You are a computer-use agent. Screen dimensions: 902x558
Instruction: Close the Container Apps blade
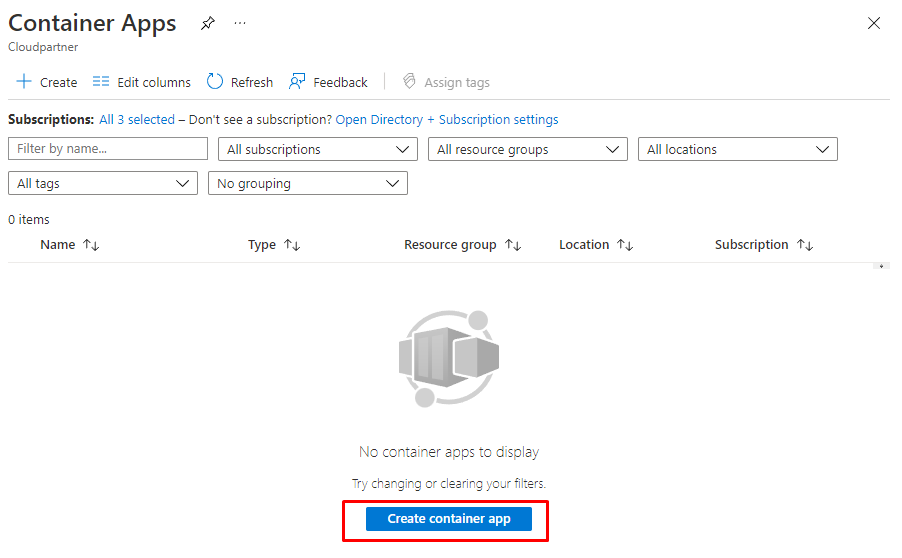[874, 23]
